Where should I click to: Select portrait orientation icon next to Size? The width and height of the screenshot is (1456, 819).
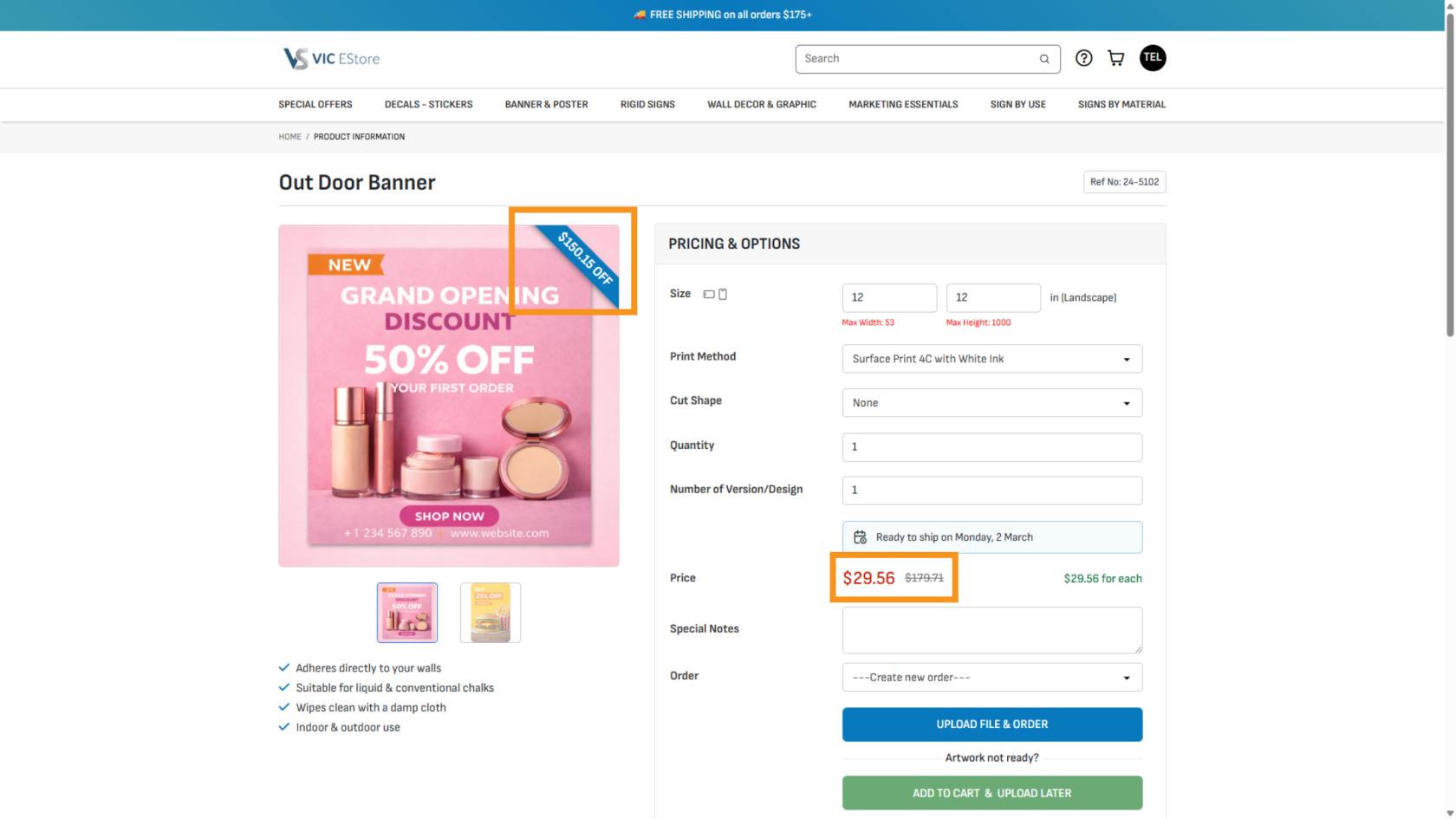click(x=723, y=295)
